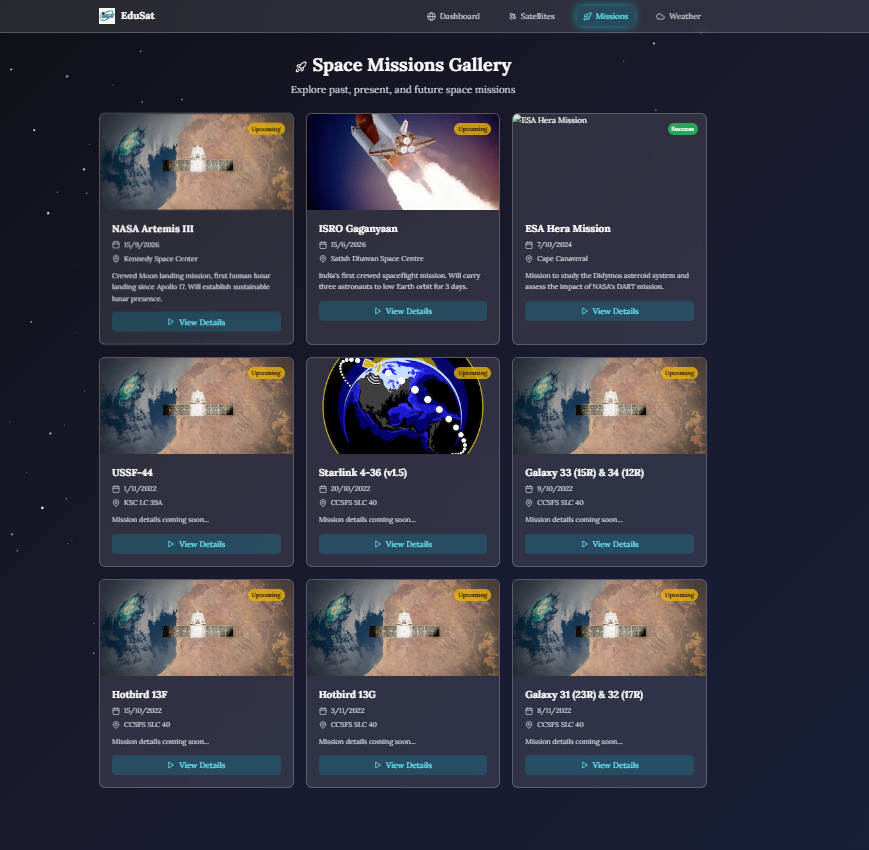The height and width of the screenshot is (850, 869).
Task: Select the ISRO Gaganyaan title
Action: click(x=358, y=229)
